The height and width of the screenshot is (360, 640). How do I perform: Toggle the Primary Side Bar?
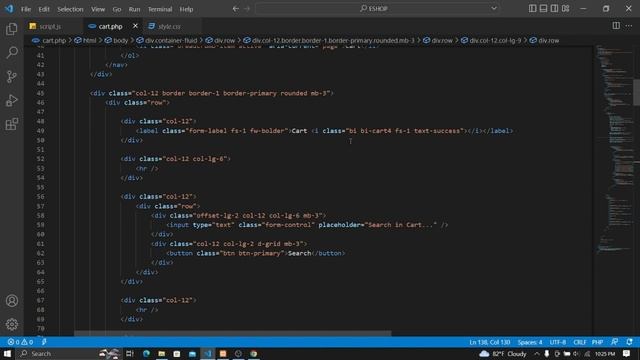[533, 9]
